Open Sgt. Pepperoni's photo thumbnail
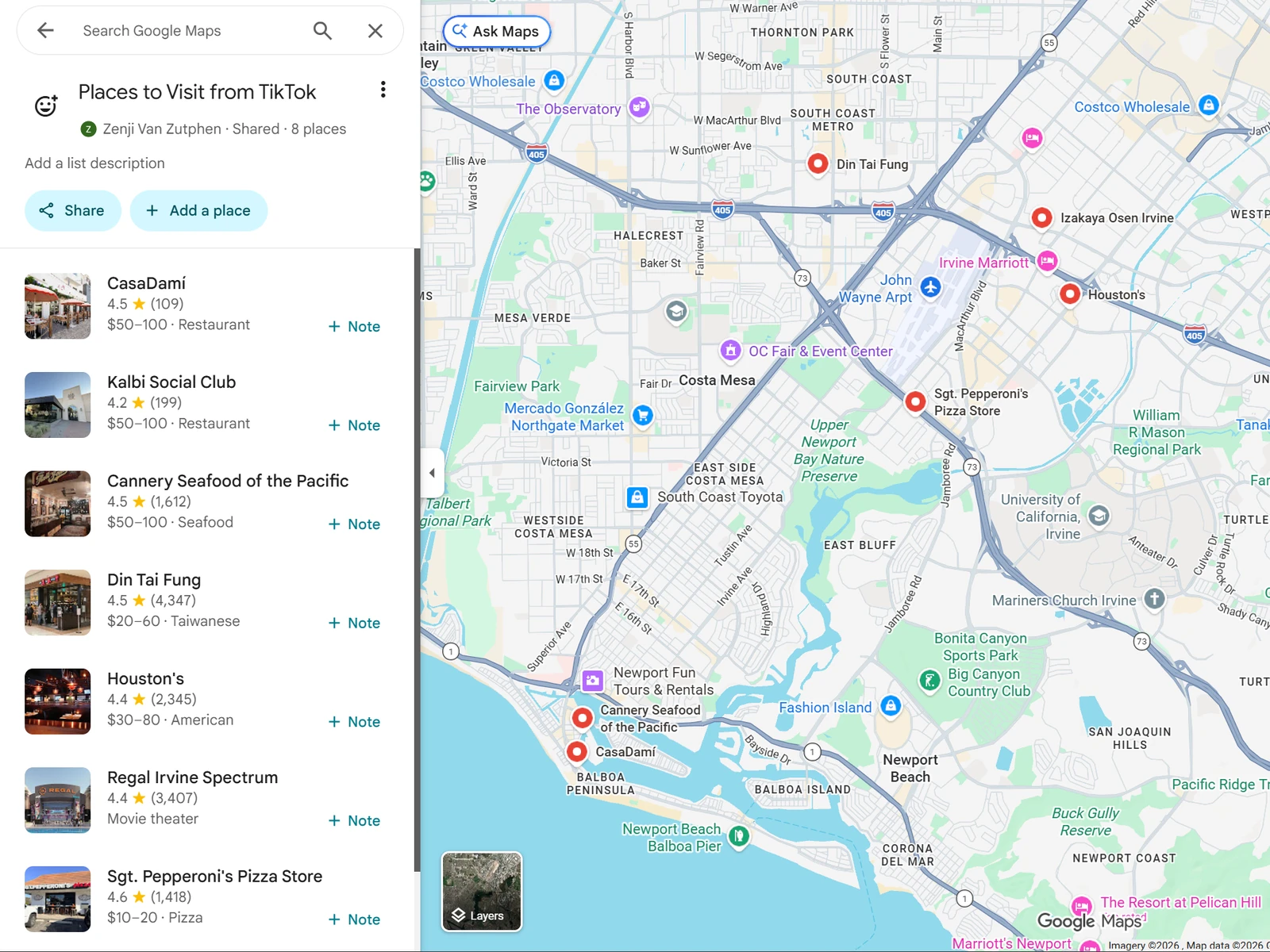Viewport: 1270px width, 952px height. tap(58, 899)
